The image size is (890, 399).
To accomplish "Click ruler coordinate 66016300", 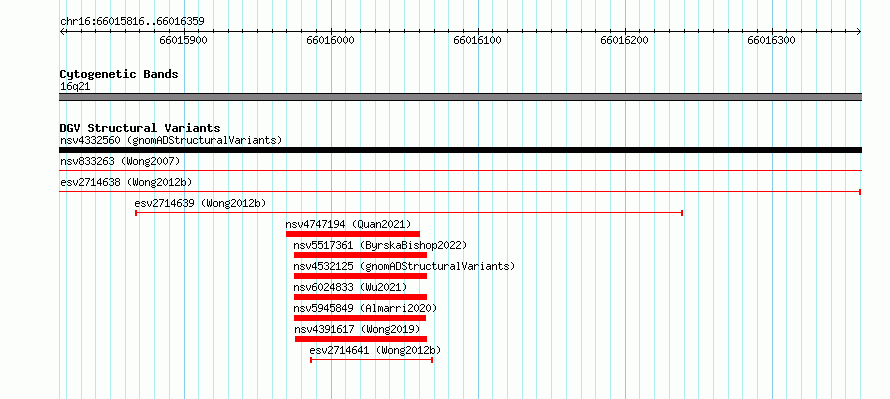I will pyautogui.click(x=771, y=40).
